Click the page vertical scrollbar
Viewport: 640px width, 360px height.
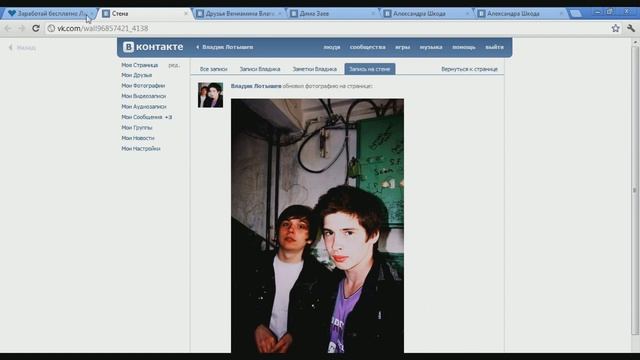[635, 190]
